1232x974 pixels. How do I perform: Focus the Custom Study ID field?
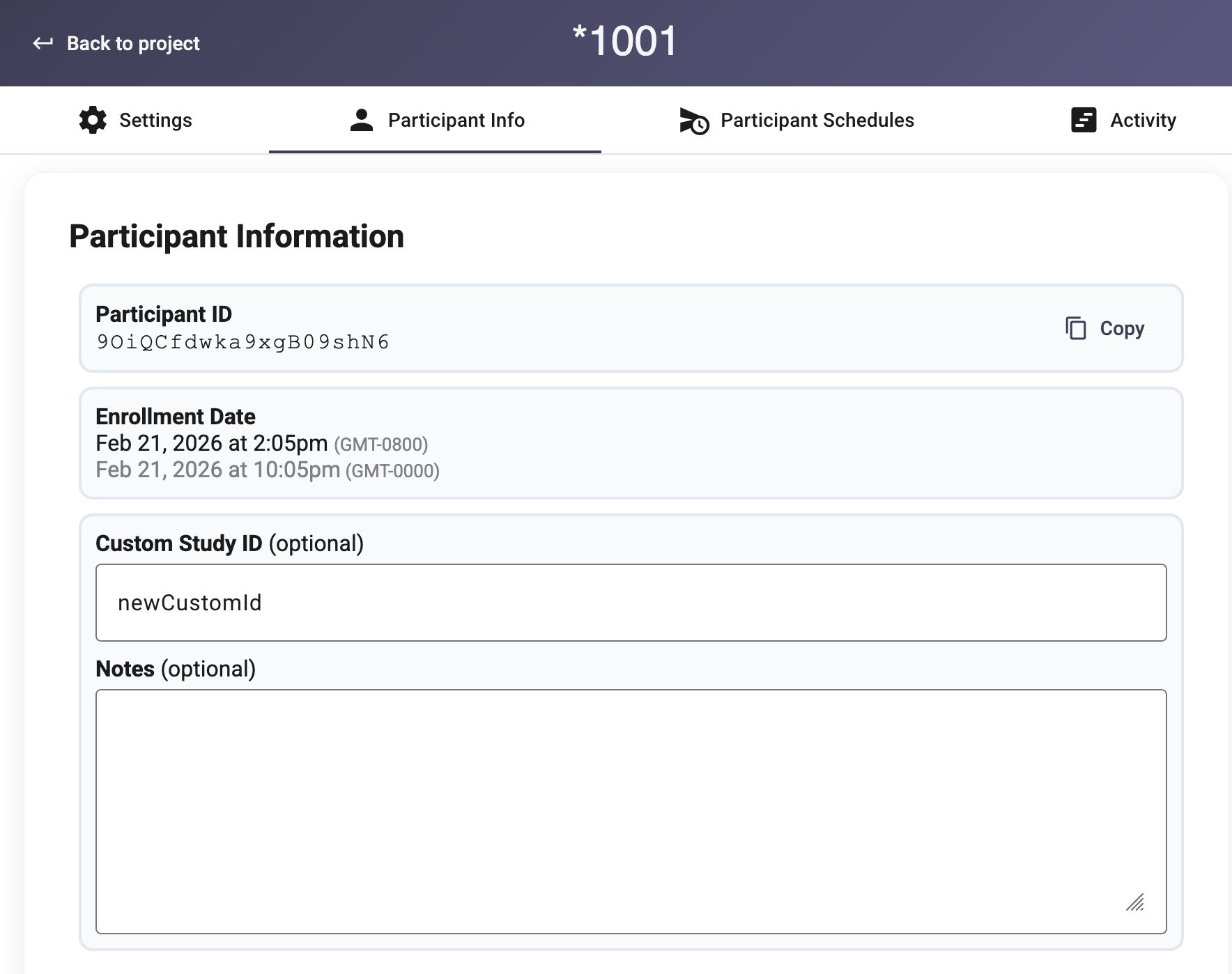631,603
